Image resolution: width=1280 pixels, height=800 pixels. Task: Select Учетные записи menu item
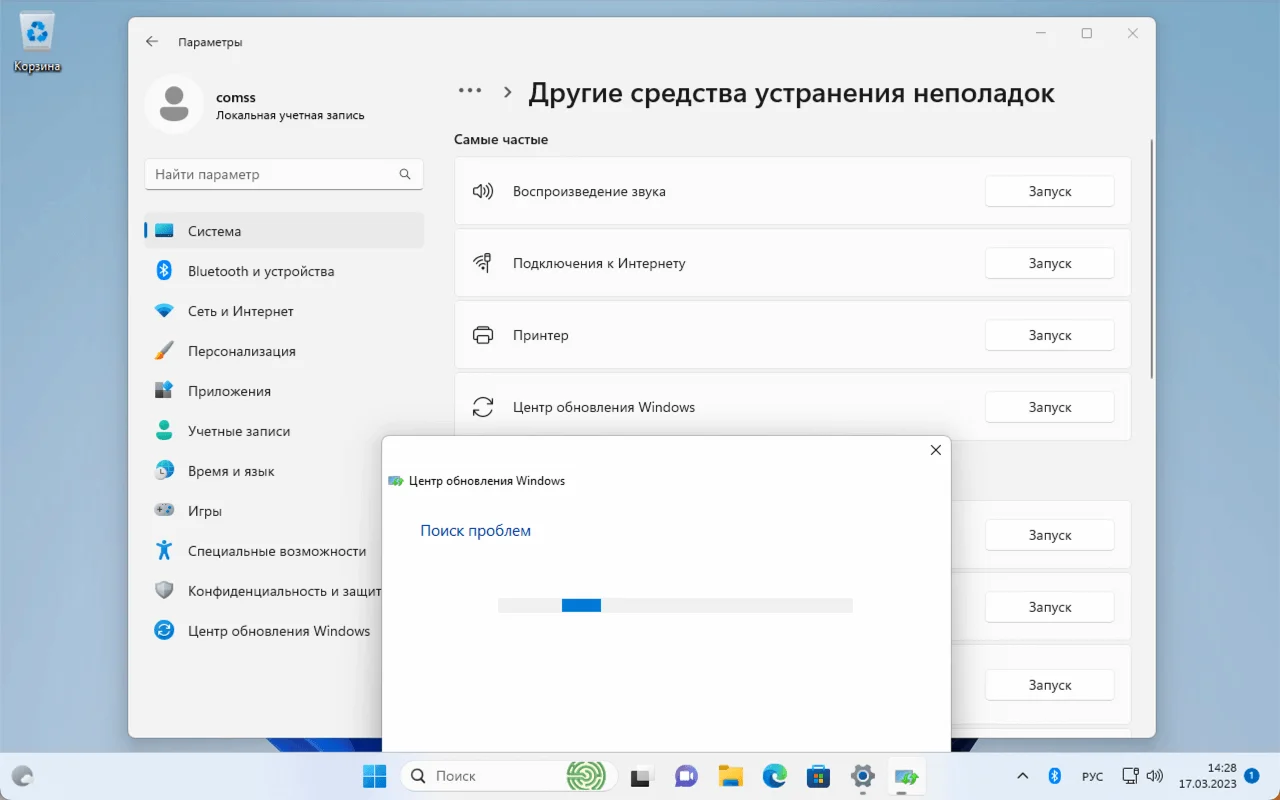(238, 431)
